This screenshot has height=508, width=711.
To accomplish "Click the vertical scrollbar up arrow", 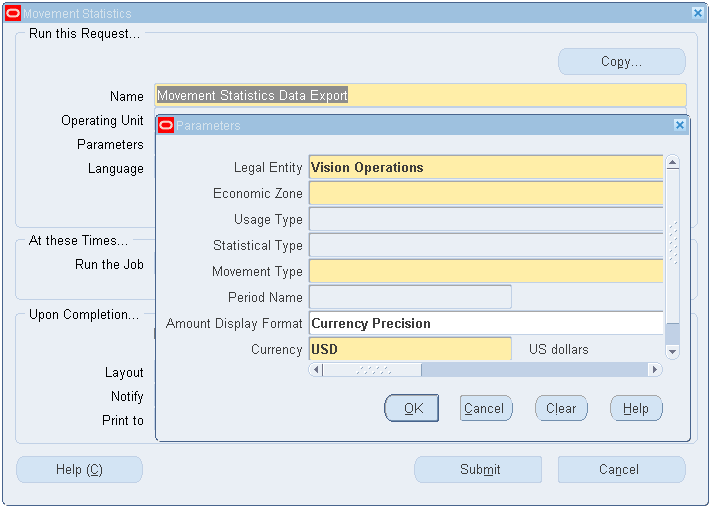I will click(672, 162).
